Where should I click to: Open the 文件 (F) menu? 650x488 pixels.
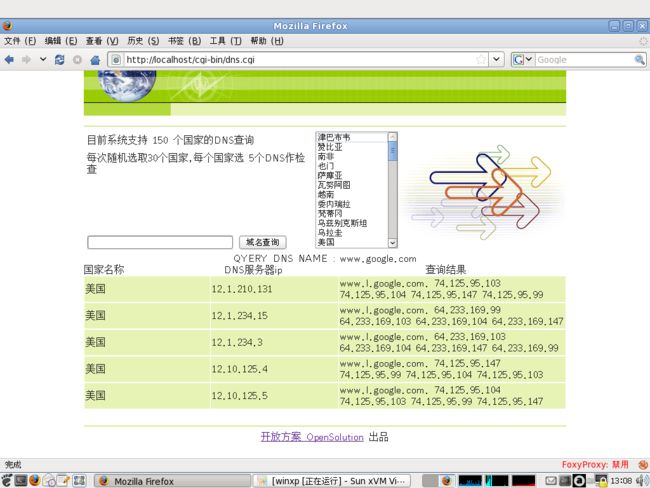(20, 41)
